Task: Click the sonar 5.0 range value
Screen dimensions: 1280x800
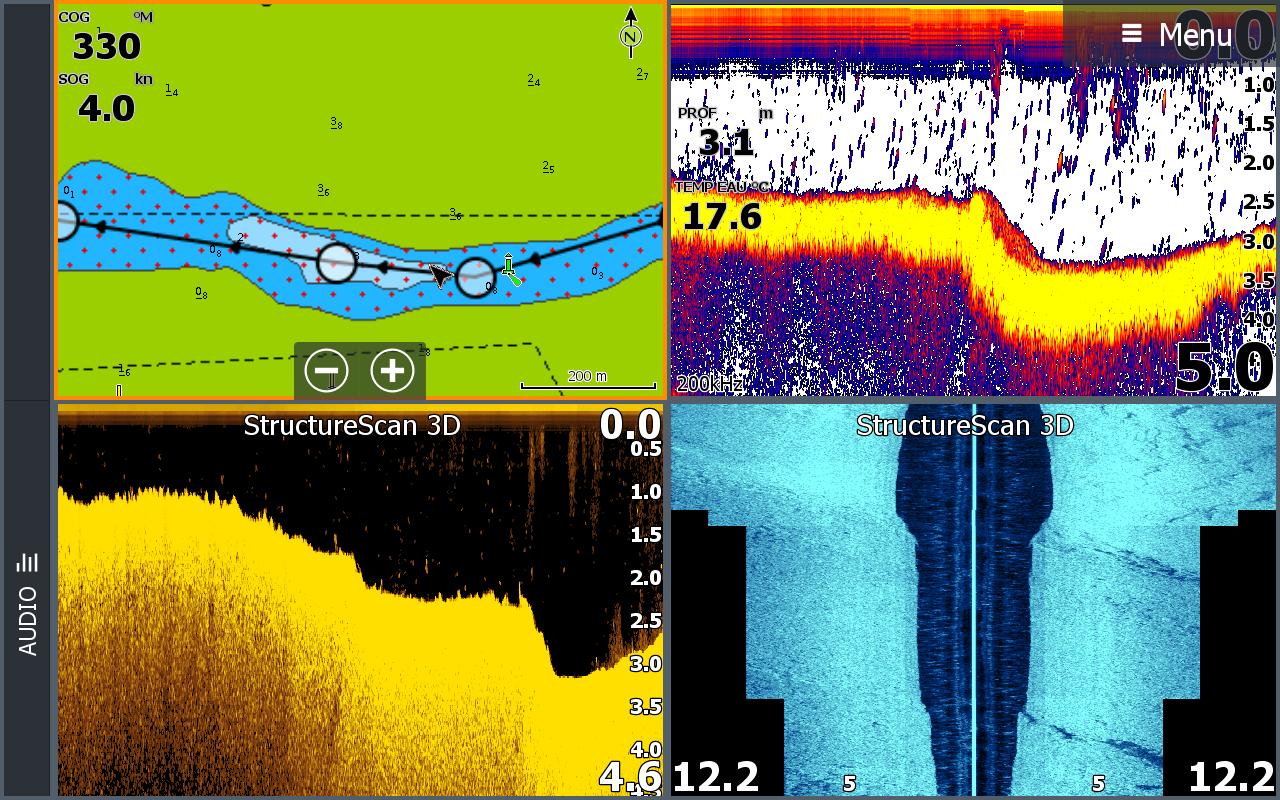Action: tap(1225, 367)
